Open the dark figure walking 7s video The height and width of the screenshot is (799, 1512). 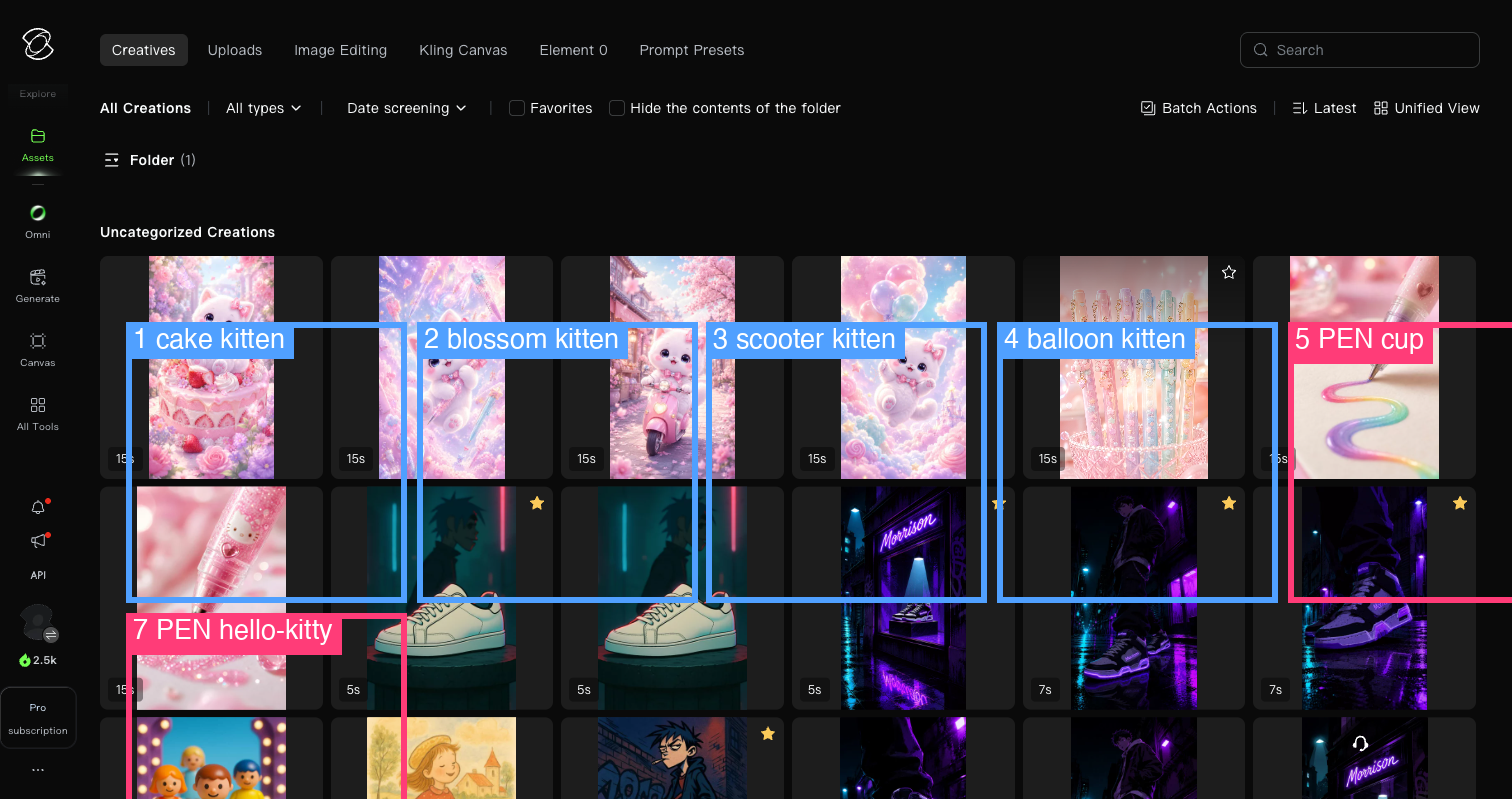pyautogui.click(x=1134, y=598)
